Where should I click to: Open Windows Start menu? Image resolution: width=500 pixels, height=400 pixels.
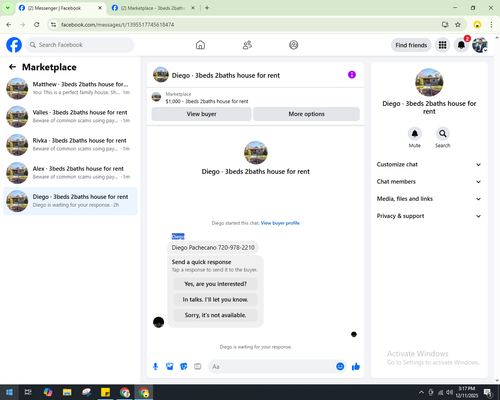click(9, 392)
